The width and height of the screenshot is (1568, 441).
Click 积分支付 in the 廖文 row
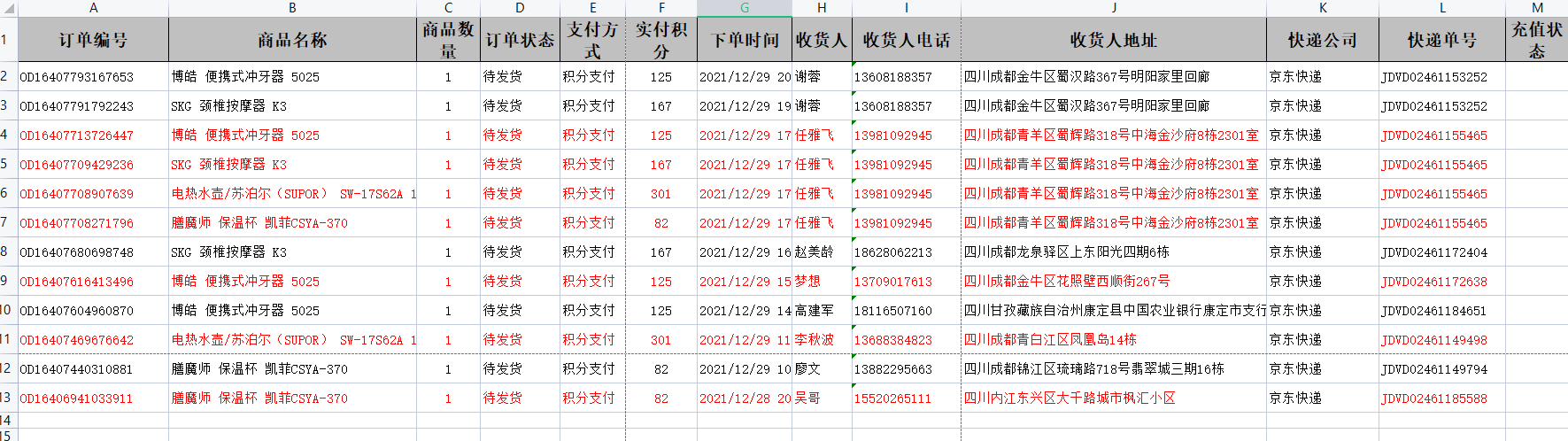tap(589, 369)
